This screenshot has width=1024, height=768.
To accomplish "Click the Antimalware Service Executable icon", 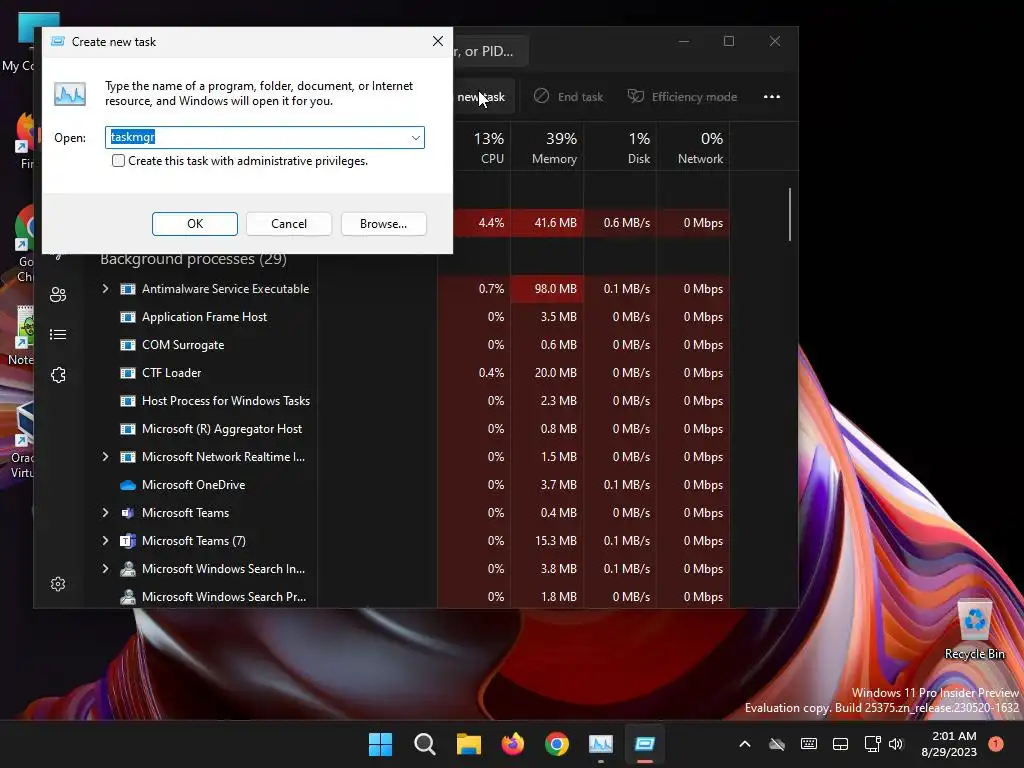I will click(128, 289).
